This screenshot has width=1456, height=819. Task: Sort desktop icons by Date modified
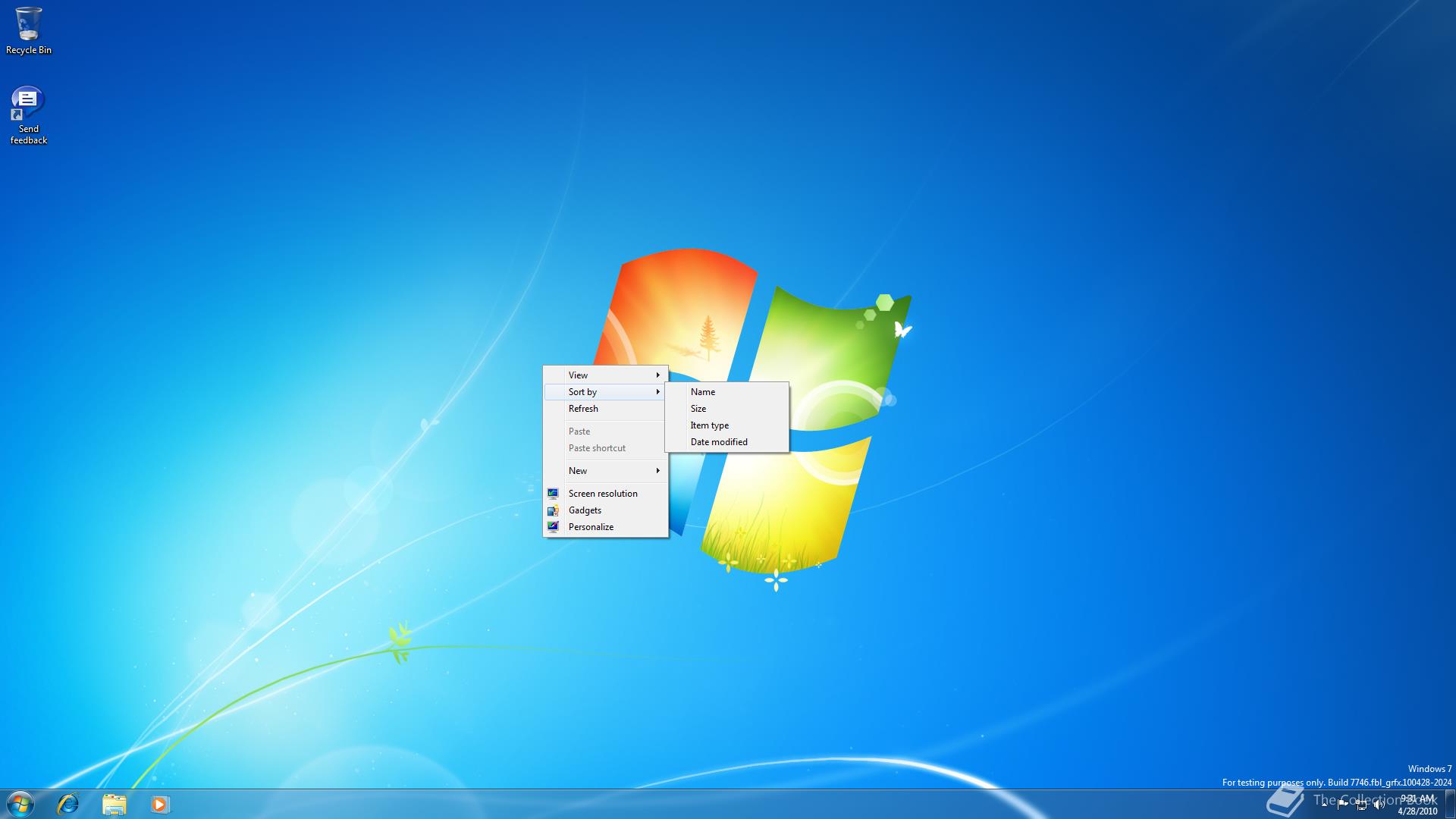pos(726,441)
